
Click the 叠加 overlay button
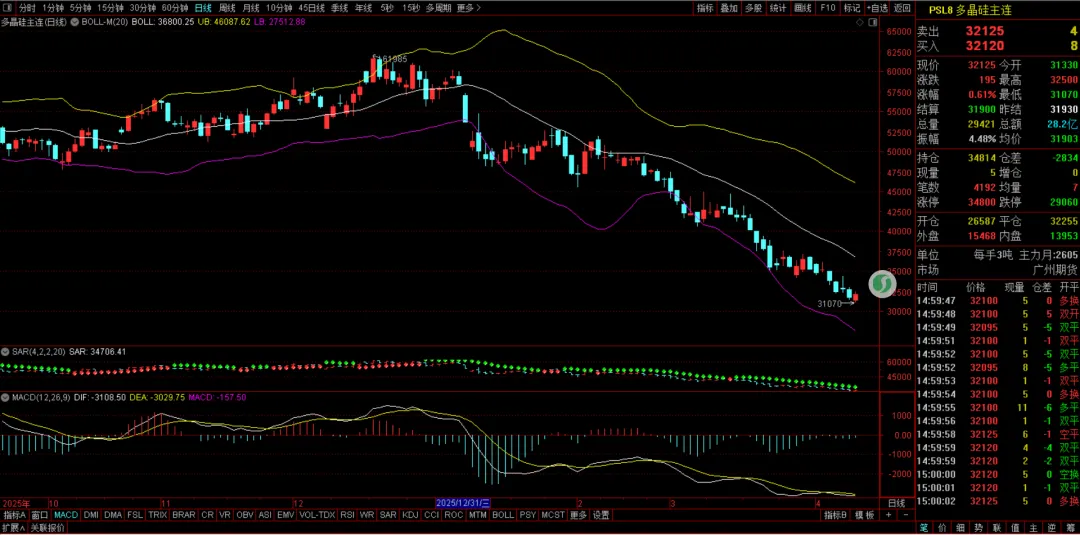coord(729,8)
